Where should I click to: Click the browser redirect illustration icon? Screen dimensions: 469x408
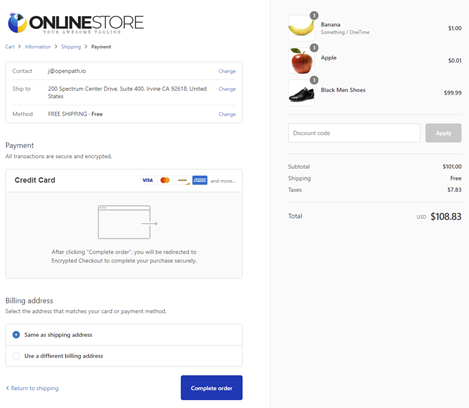pos(128,222)
